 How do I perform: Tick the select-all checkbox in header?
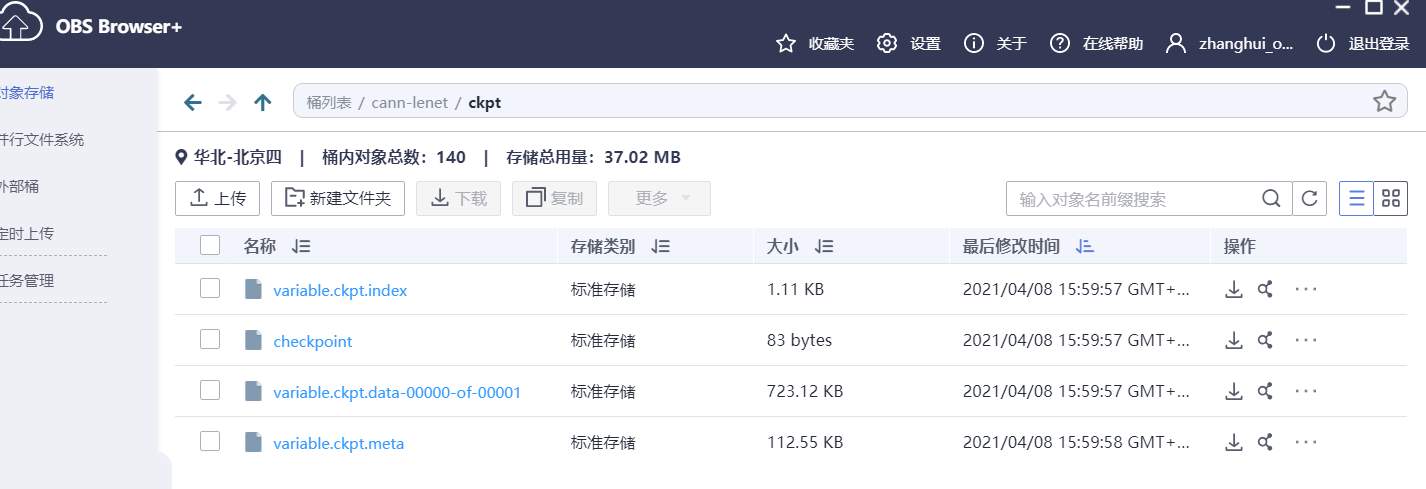pos(210,246)
